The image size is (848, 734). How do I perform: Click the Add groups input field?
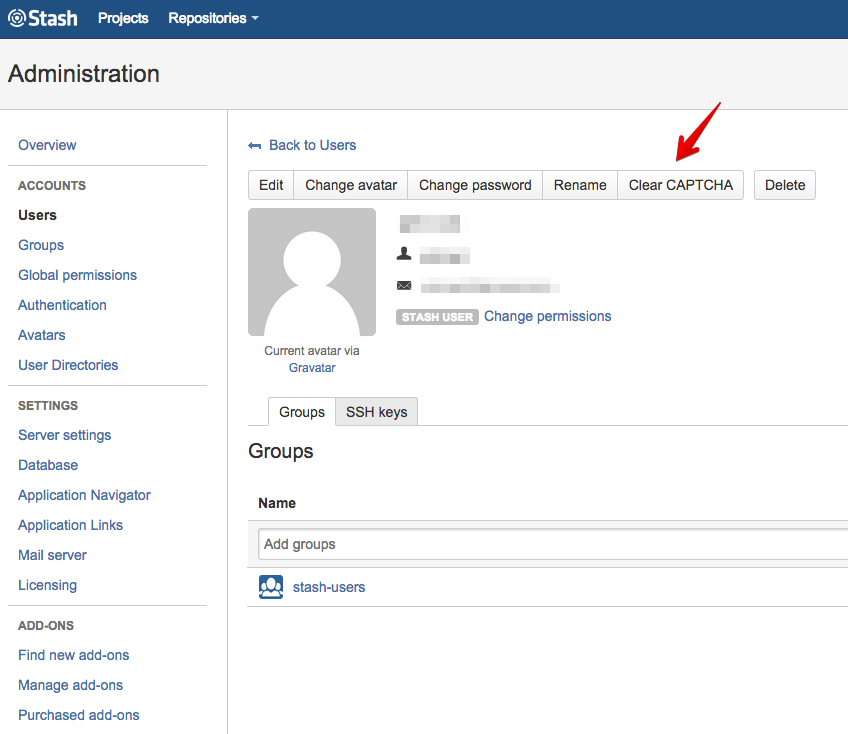tap(553, 544)
